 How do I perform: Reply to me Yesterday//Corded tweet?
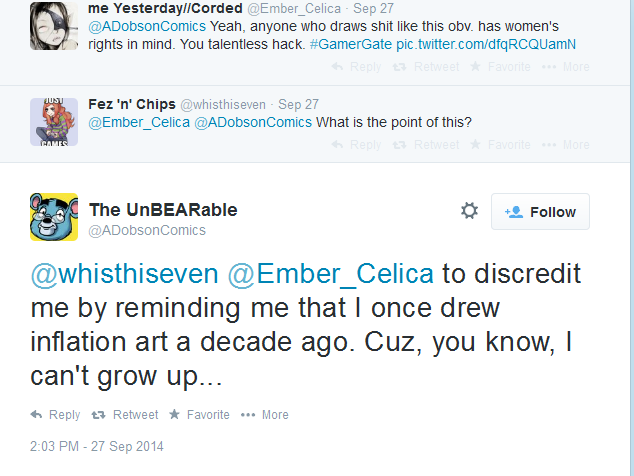(x=356, y=67)
